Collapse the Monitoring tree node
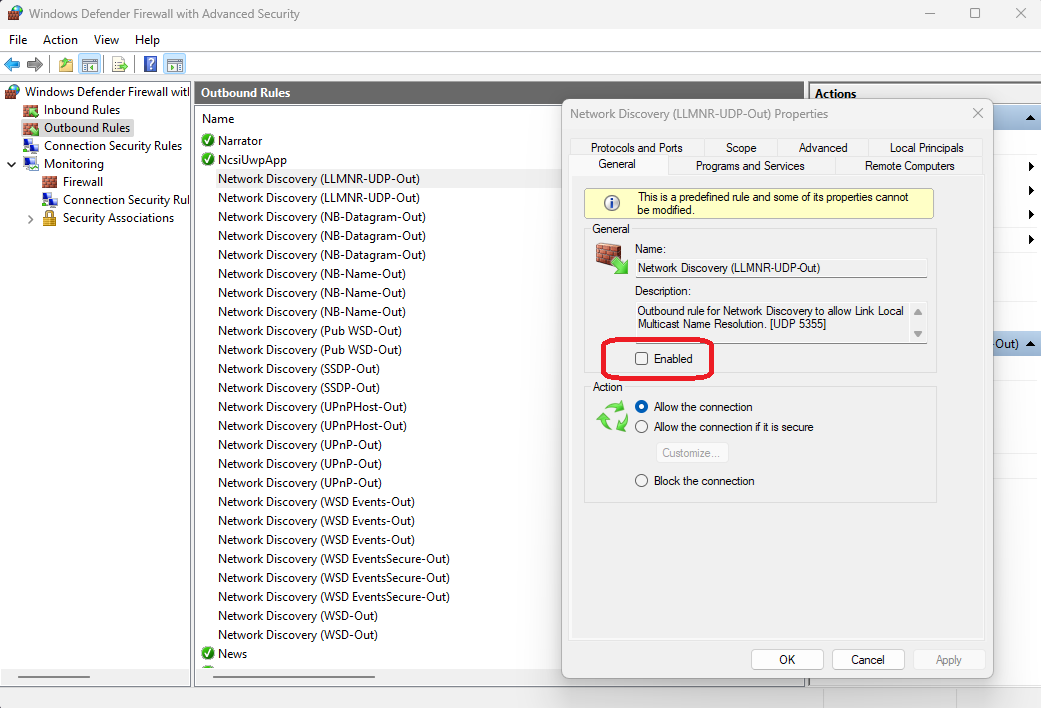The width and height of the screenshot is (1041, 708). tap(11, 164)
